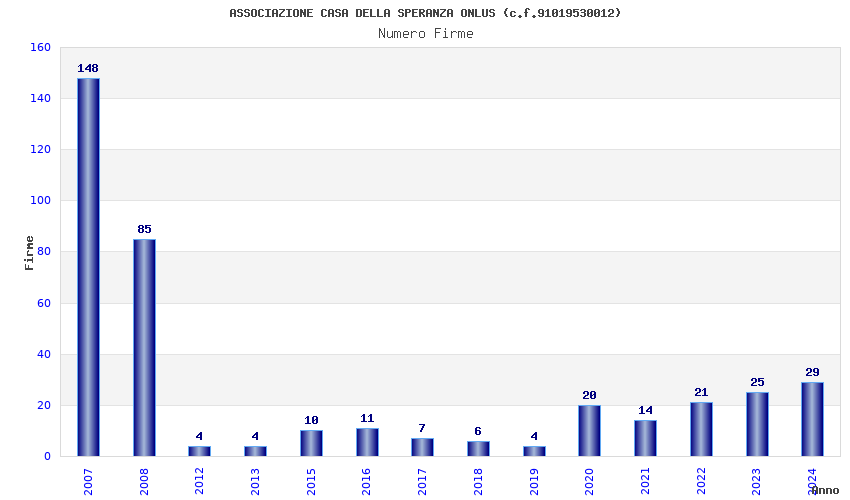Image resolution: width=850 pixels, height=500 pixels.
Task: Click the x-axis year label 2012
Action: point(199,482)
